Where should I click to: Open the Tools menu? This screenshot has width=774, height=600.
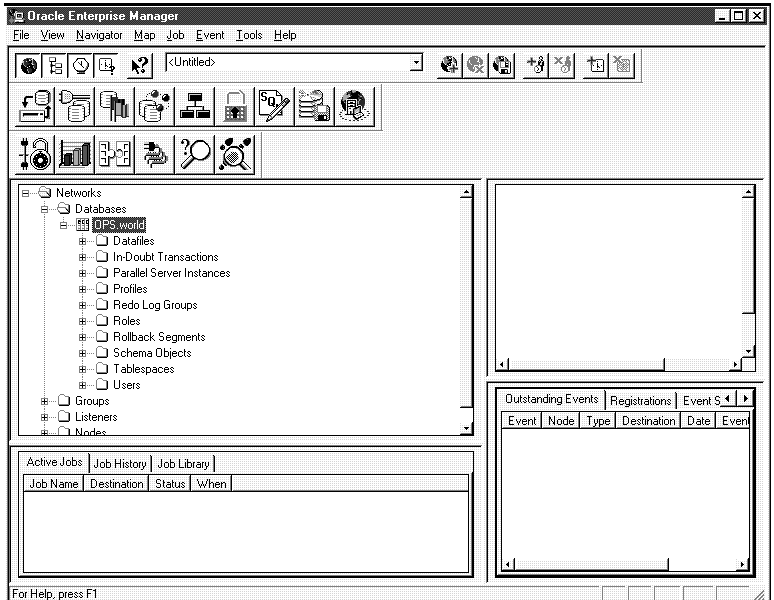[249, 35]
